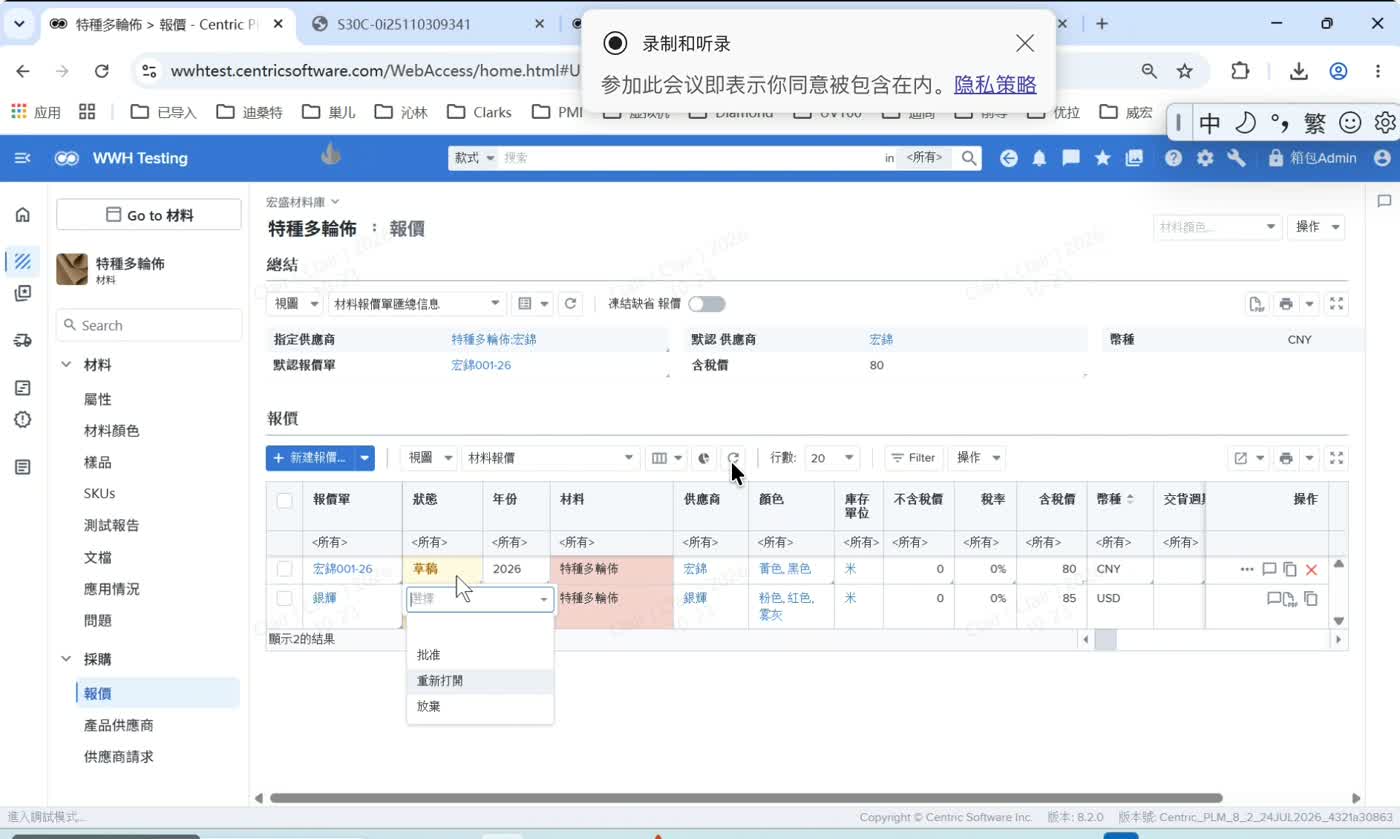The width and height of the screenshot is (1400, 839).
Task: Refresh the 報價 table
Action: coord(733,458)
